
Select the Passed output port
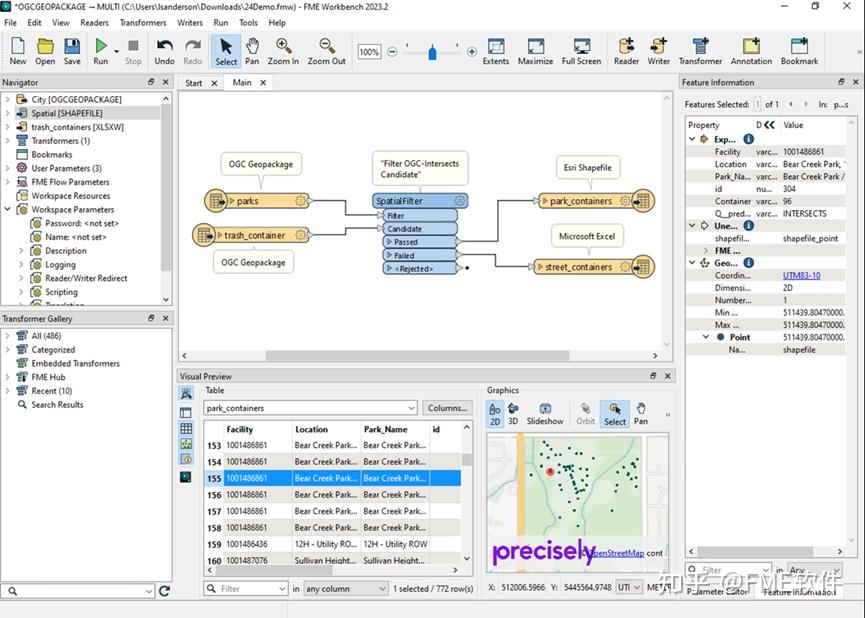click(420, 242)
